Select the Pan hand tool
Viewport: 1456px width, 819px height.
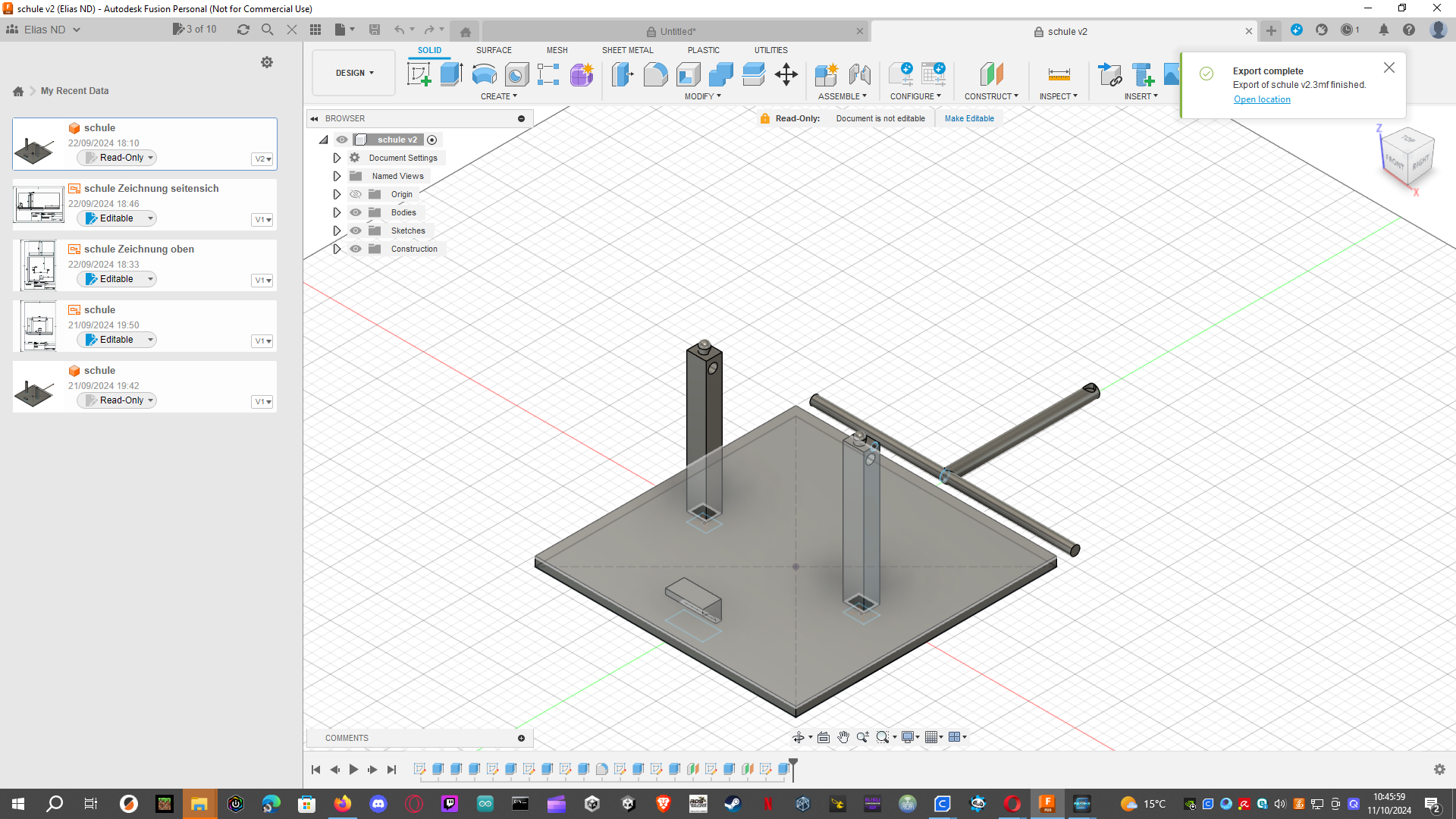pos(843,737)
